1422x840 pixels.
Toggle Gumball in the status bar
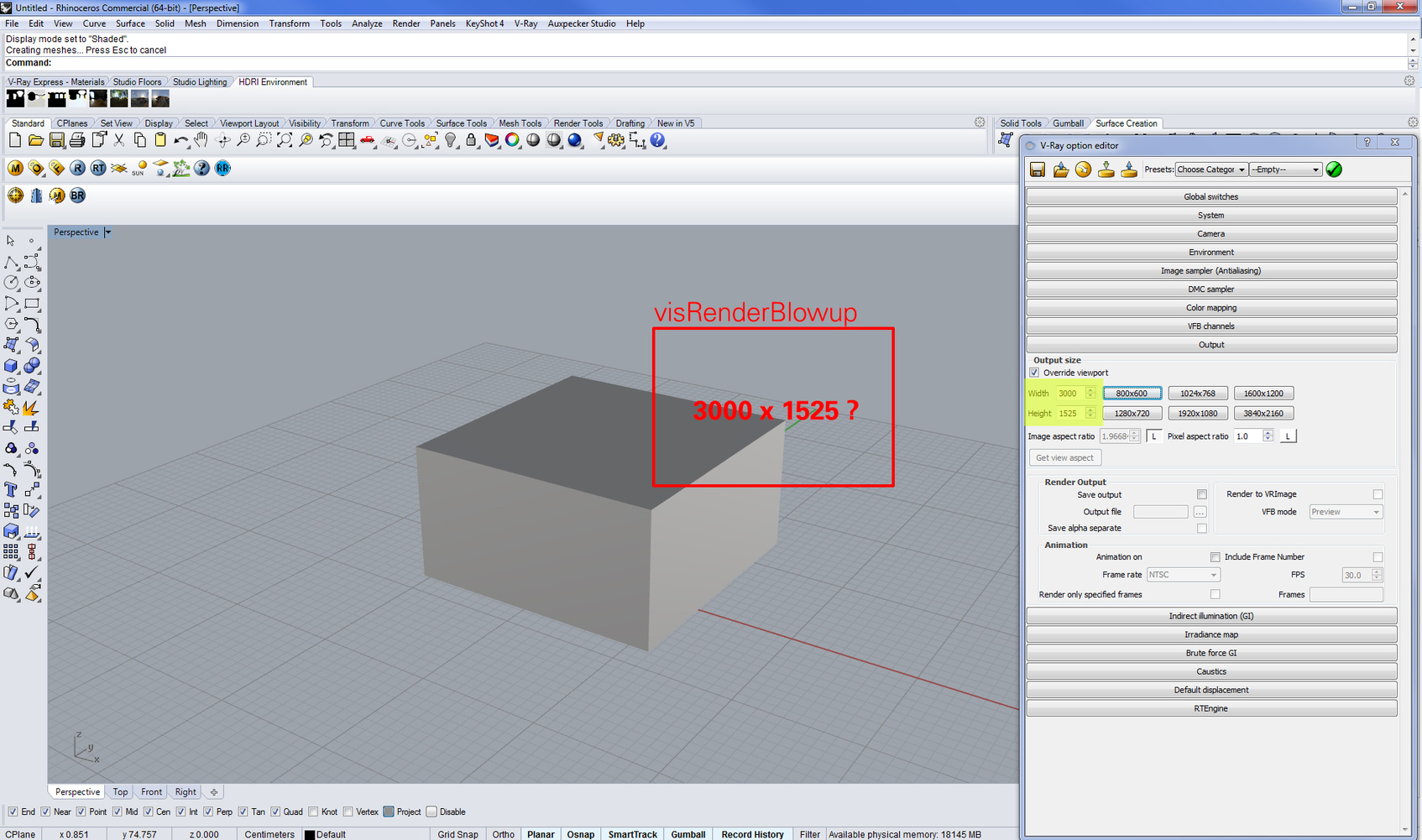[688, 834]
